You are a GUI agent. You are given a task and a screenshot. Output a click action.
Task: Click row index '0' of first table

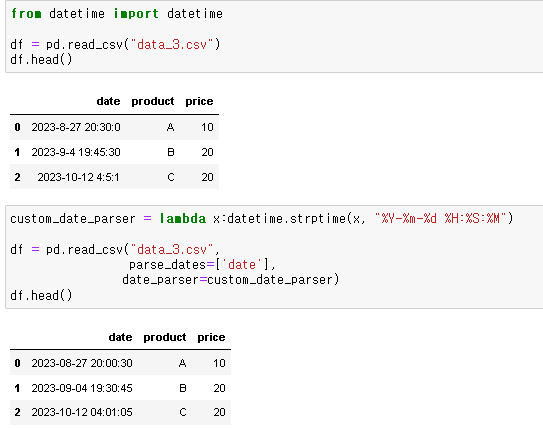[x=17, y=127]
